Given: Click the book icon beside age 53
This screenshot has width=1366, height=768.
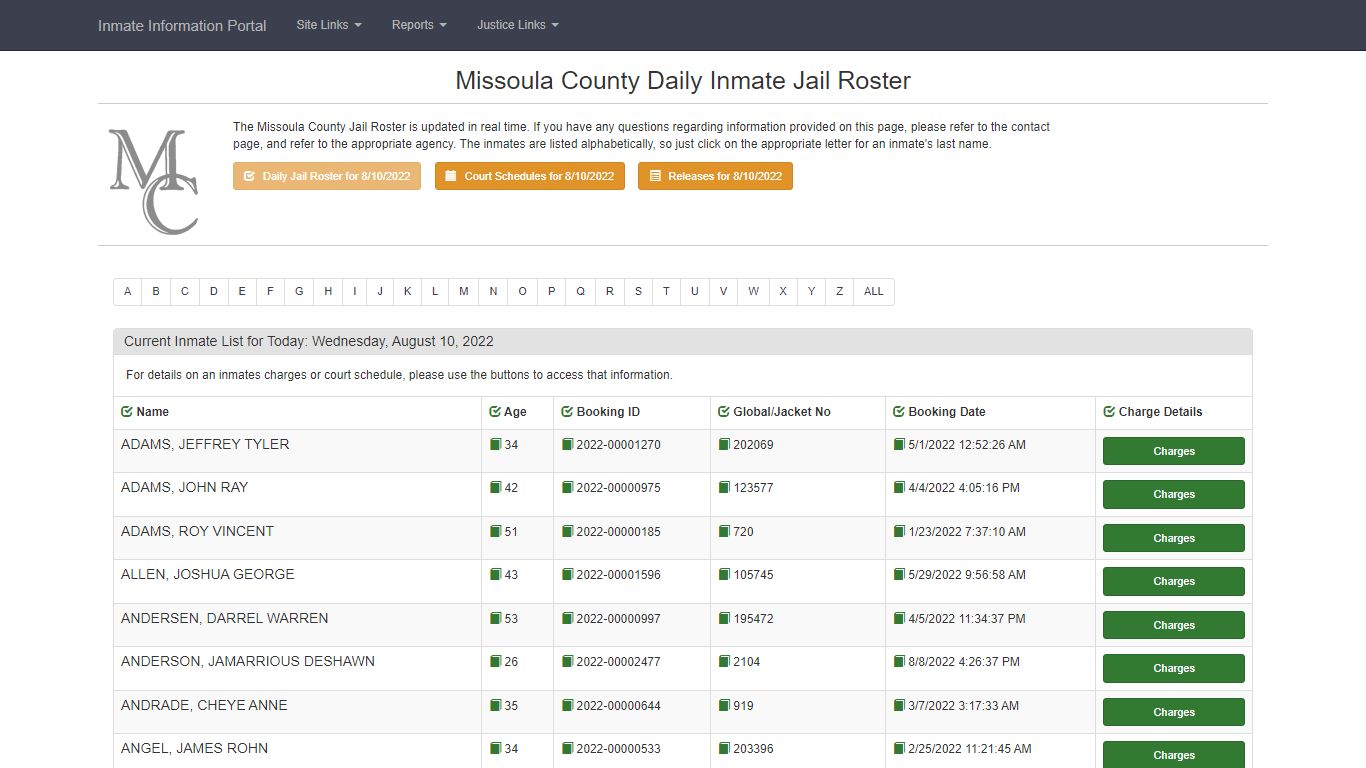Looking at the screenshot, I should [495, 618].
